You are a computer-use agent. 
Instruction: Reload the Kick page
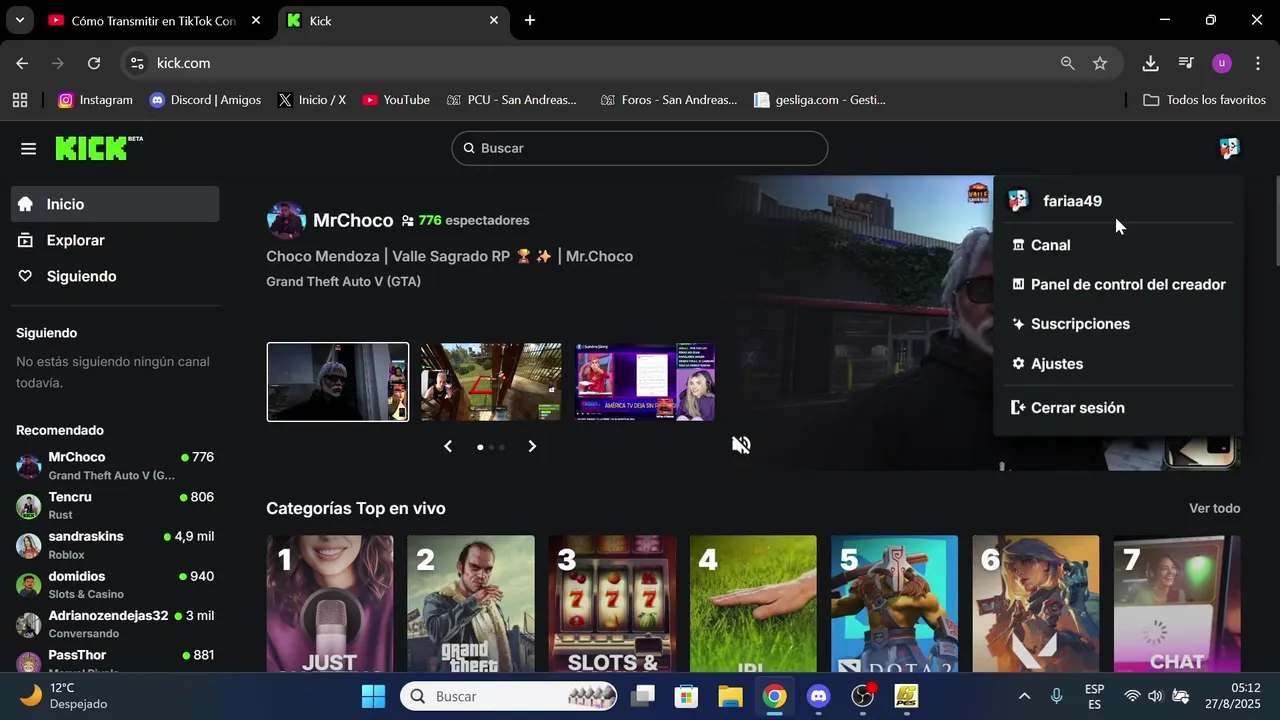(94, 63)
